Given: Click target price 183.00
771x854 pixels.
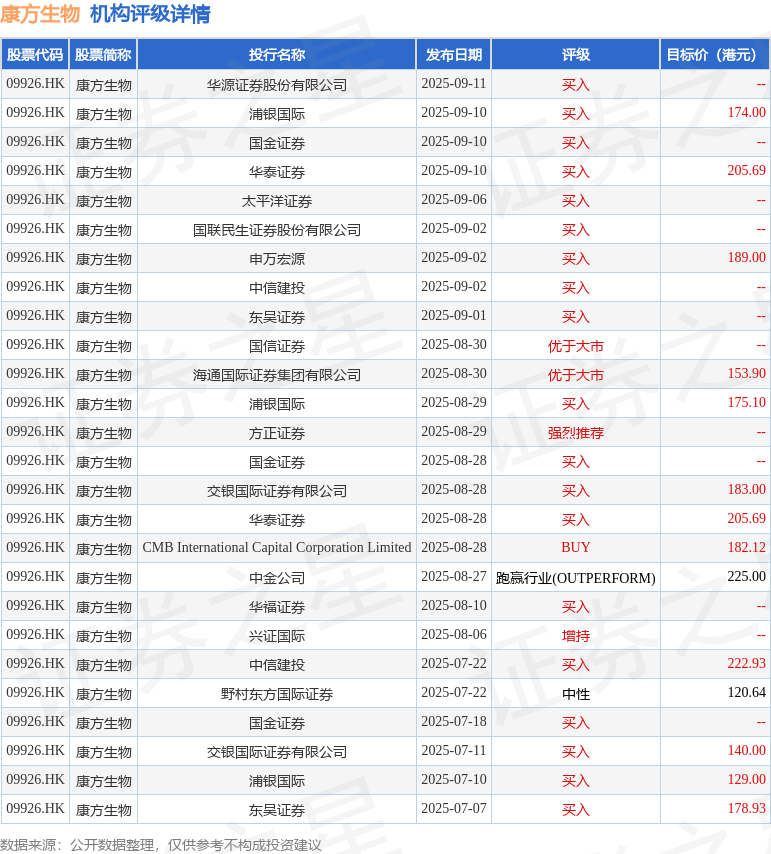Looking at the screenshot, I should (x=746, y=490).
